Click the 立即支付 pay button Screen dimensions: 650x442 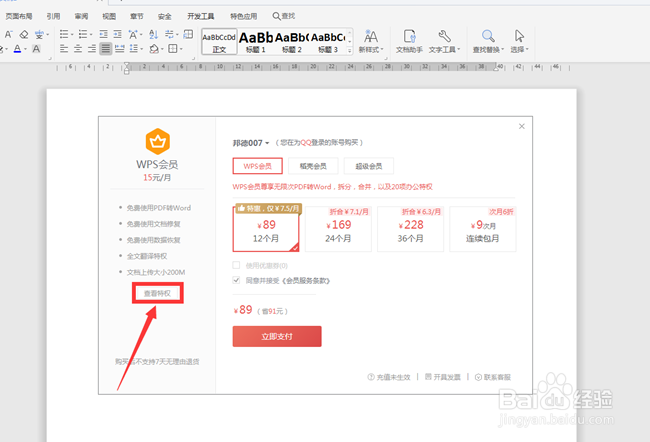277,336
